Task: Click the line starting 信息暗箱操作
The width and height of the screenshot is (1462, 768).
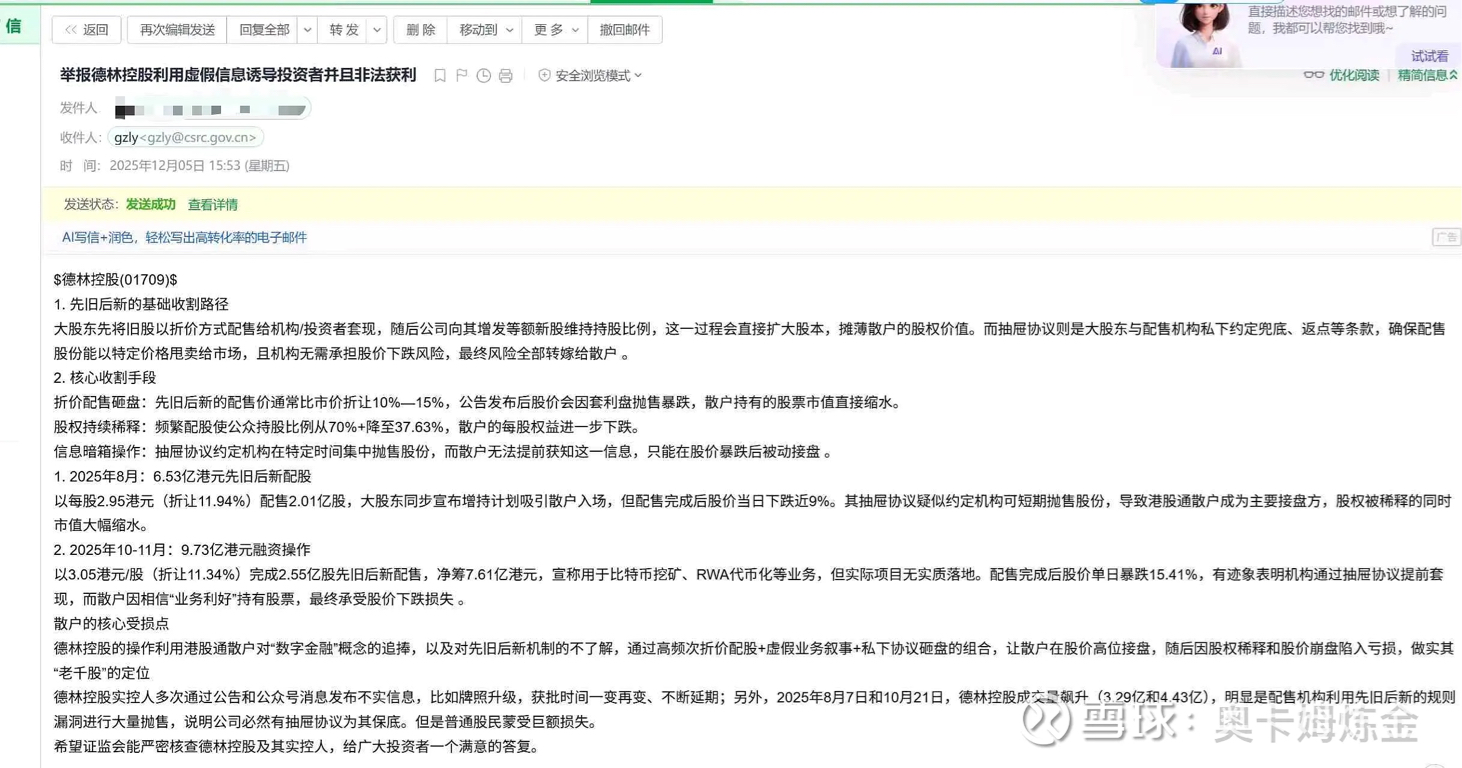Action: pos(442,452)
